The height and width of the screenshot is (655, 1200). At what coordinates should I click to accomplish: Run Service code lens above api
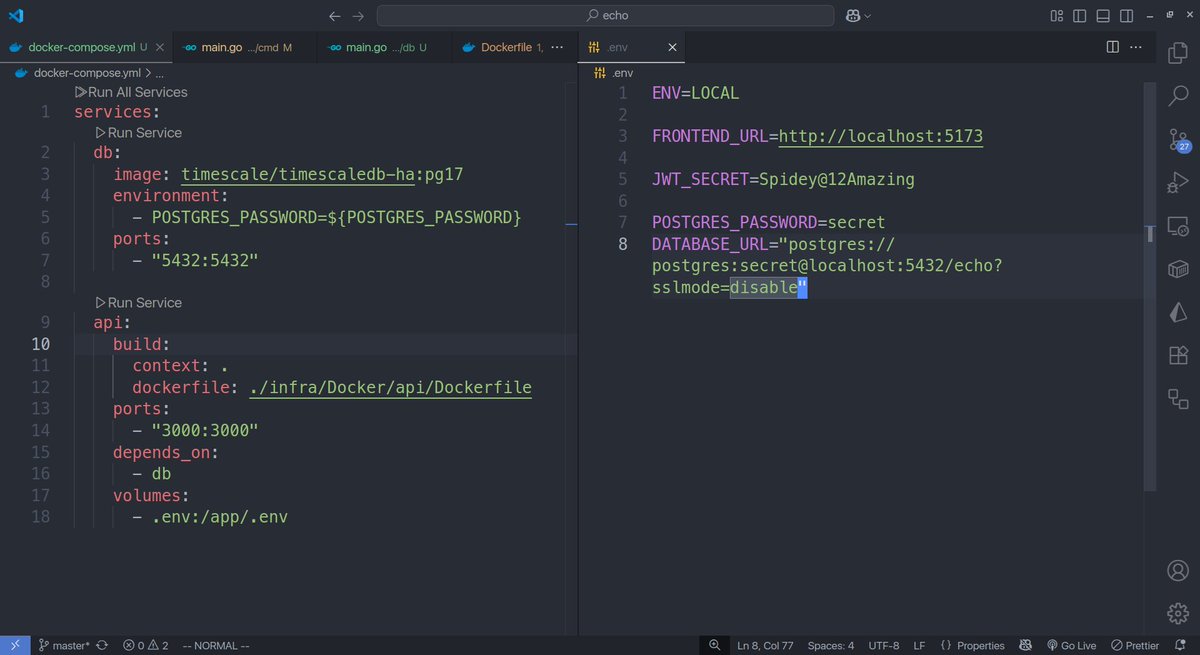coord(138,302)
